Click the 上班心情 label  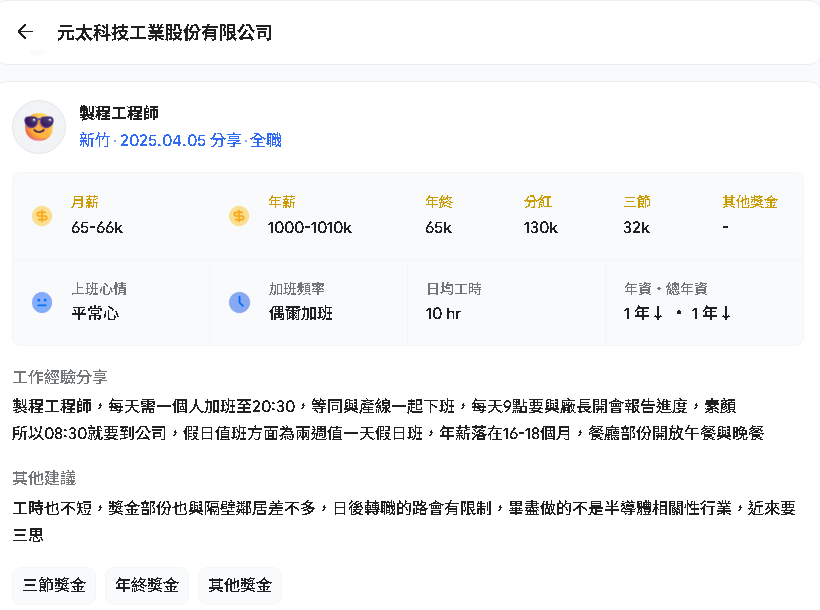click(99, 289)
